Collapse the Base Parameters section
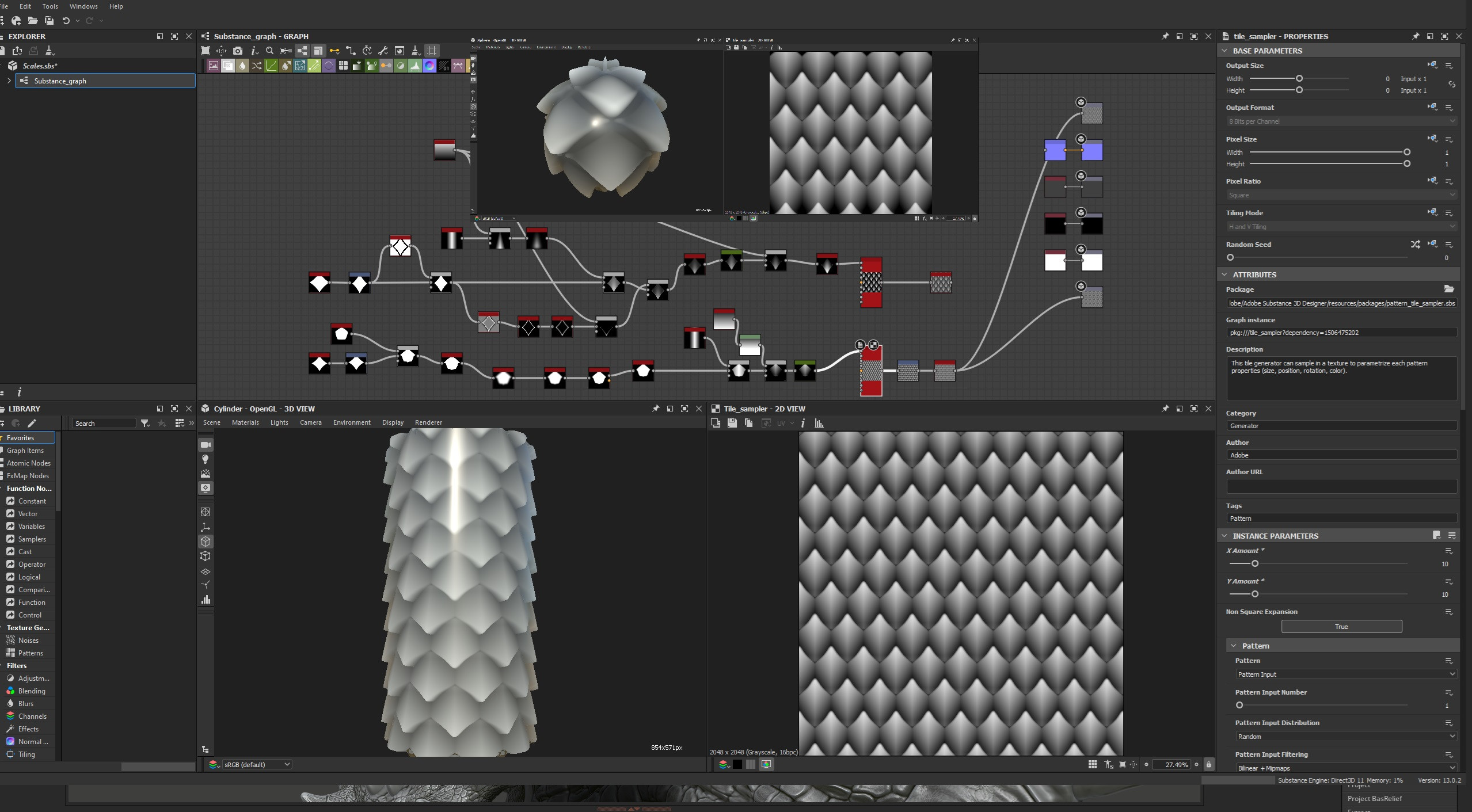This screenshot has width=1472, height=812. [1224, 51]
